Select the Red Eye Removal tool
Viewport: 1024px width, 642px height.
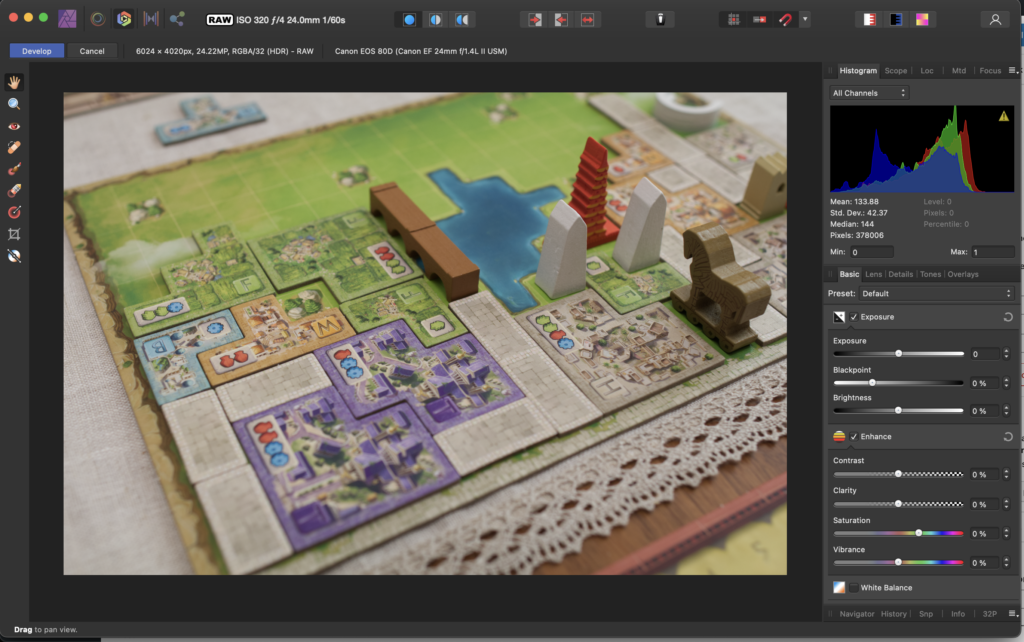pyautogui.click(x=14, y=126)
